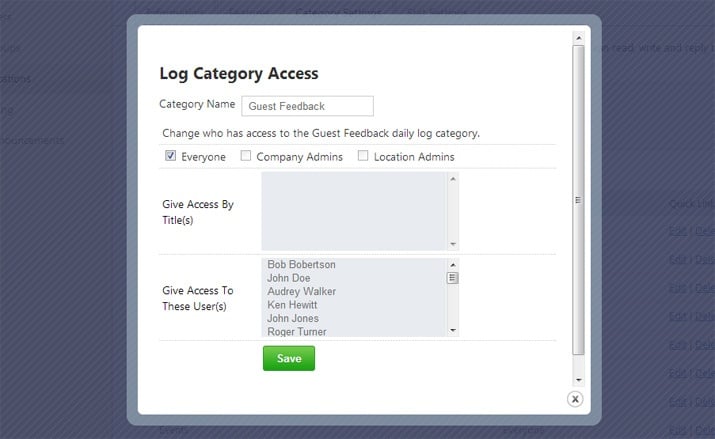Image resolution: width=715 pixels, height=439 pixels.
Task: Close the Log Category Access dialog
Action: pyautogui.click(x=575, y=399)
